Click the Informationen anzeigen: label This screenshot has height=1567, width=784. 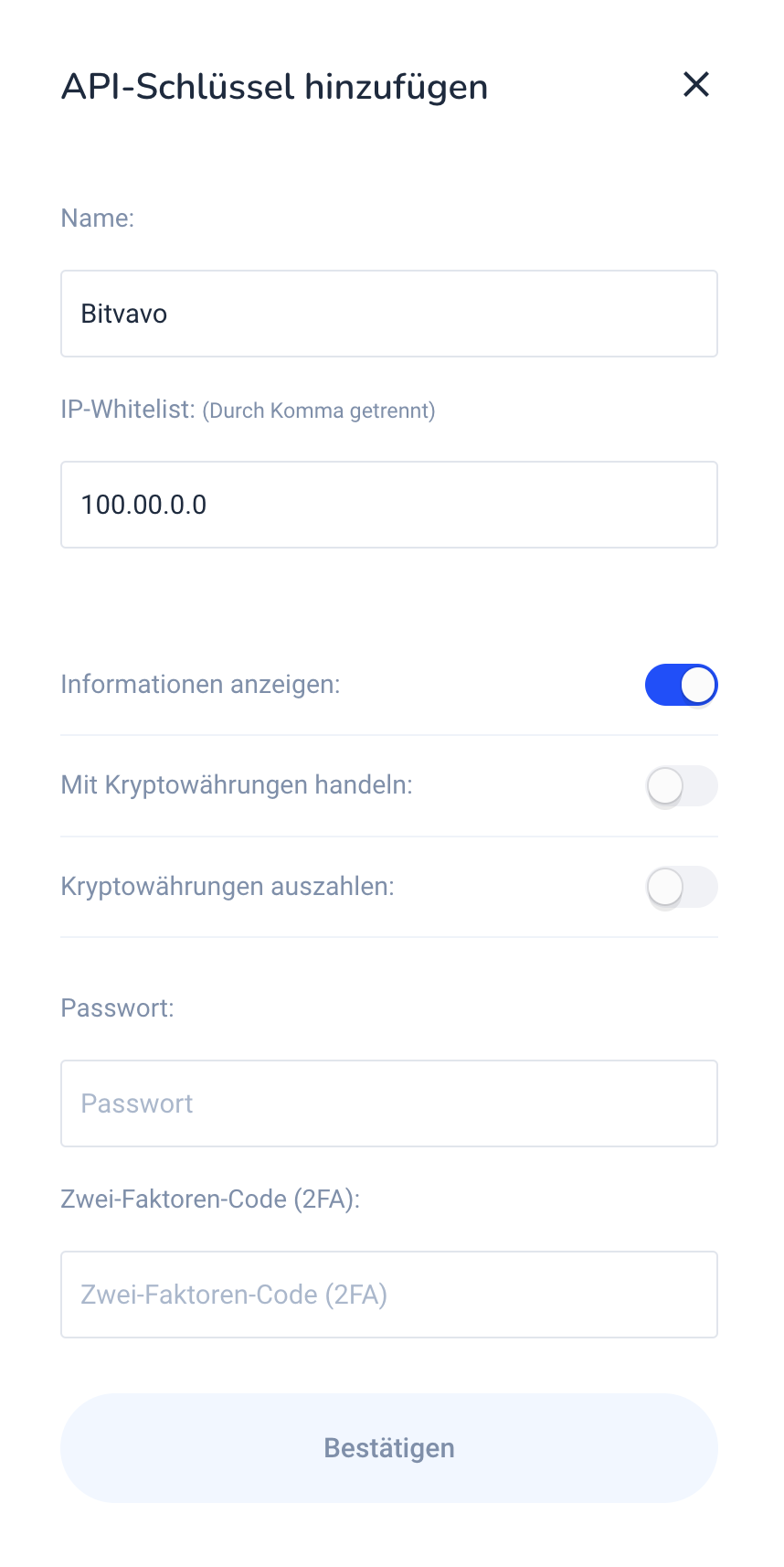pos(201,685)
